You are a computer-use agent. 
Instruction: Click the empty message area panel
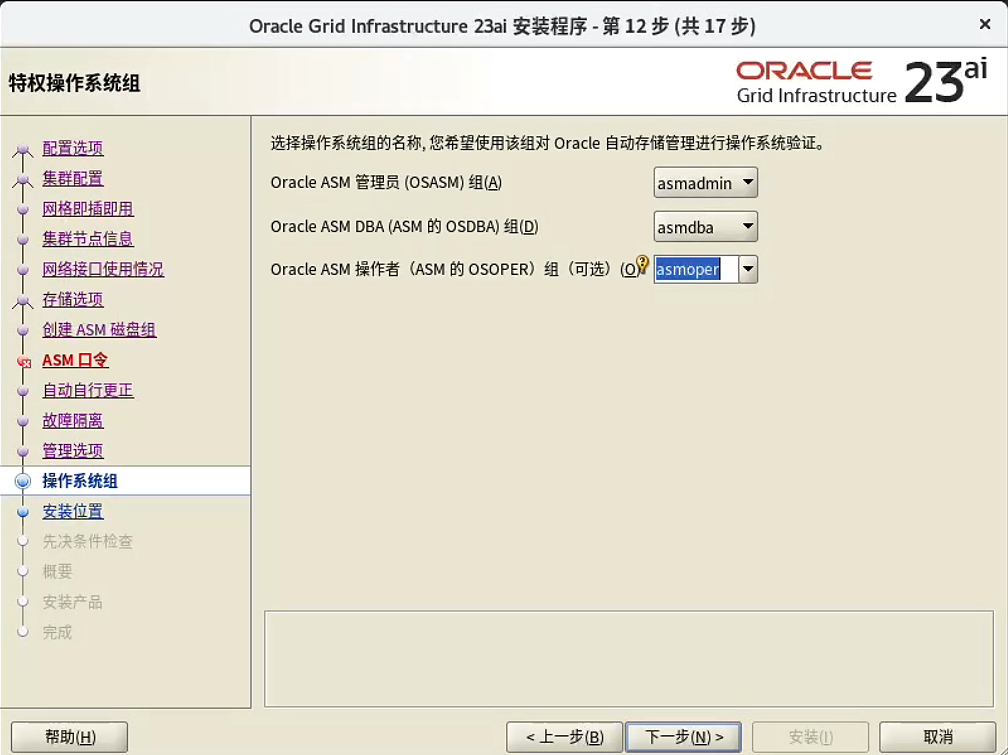(628, 658)
